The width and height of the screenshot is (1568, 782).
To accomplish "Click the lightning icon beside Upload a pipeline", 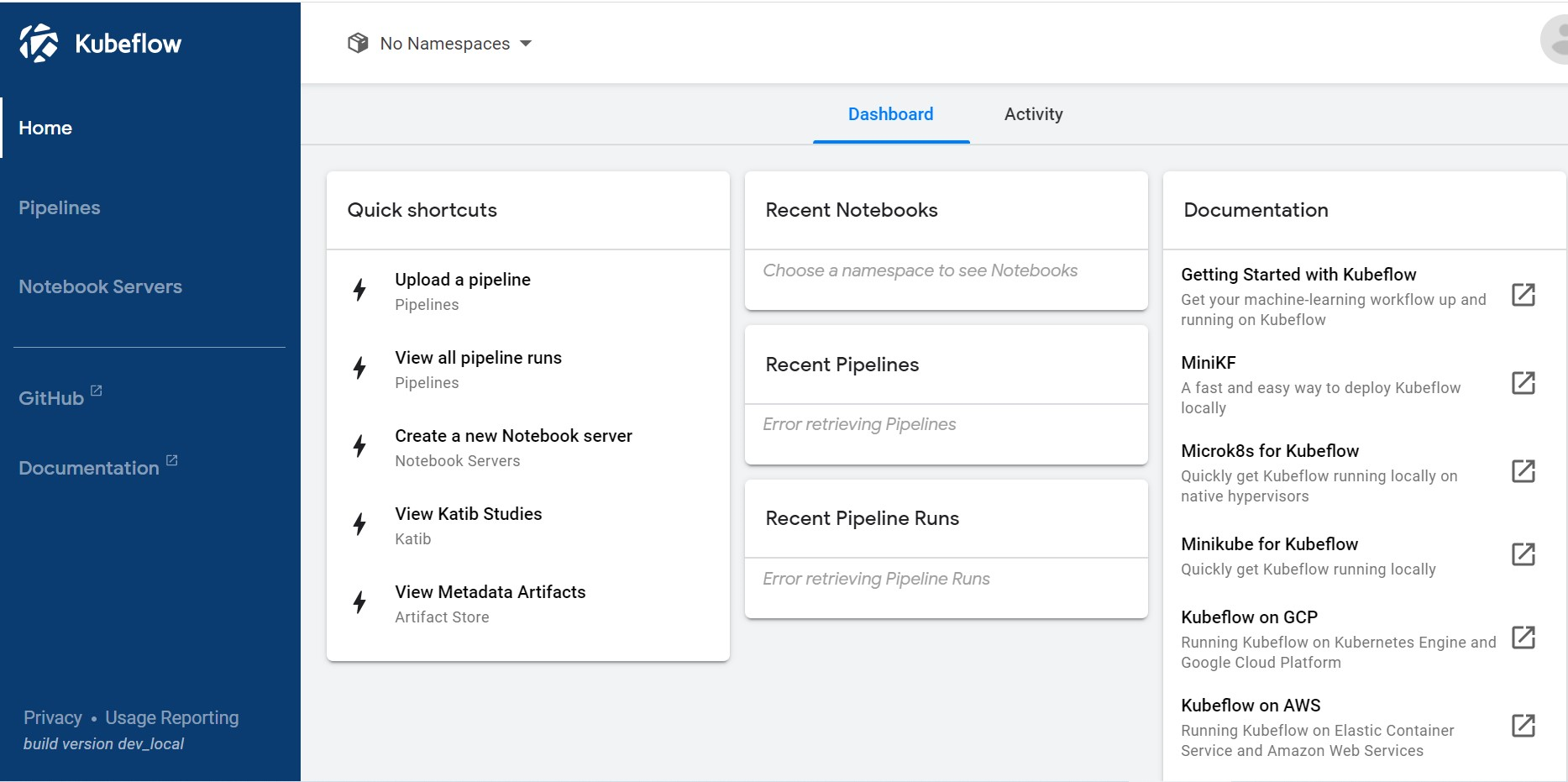I will coord(359,290).
